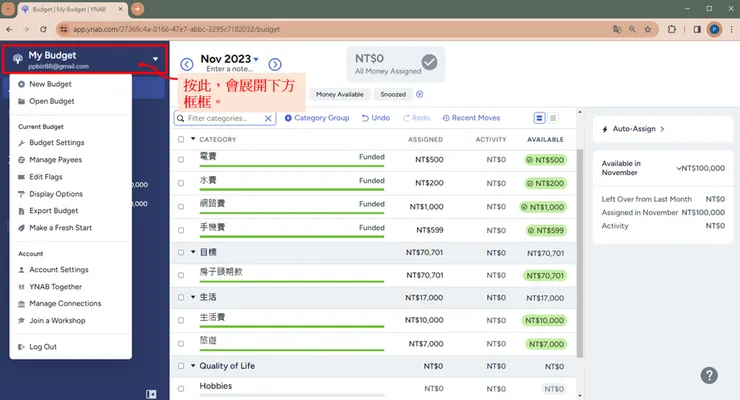The width and height of the screenshot is (740, 400).
Task: Open the My Budget dropdown arrow
Action: [155, 59]
